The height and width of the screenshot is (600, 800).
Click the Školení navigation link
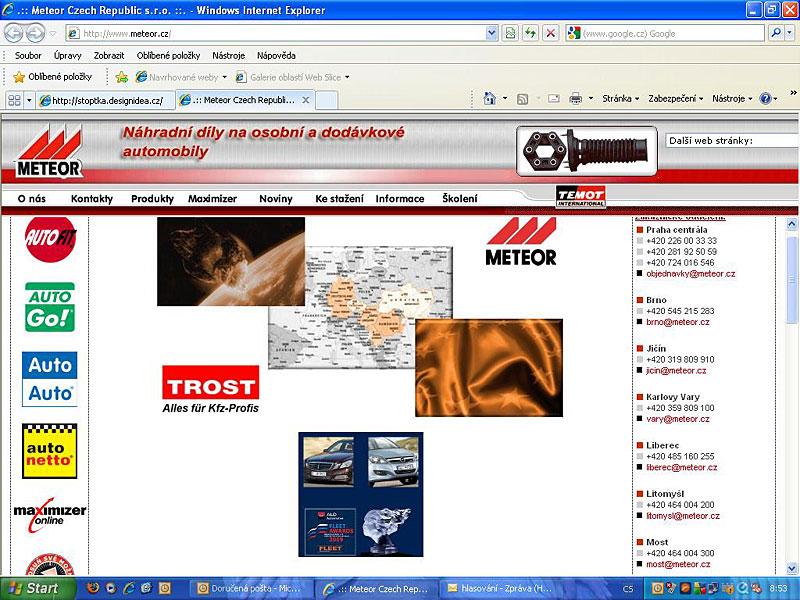click(460, 199)
